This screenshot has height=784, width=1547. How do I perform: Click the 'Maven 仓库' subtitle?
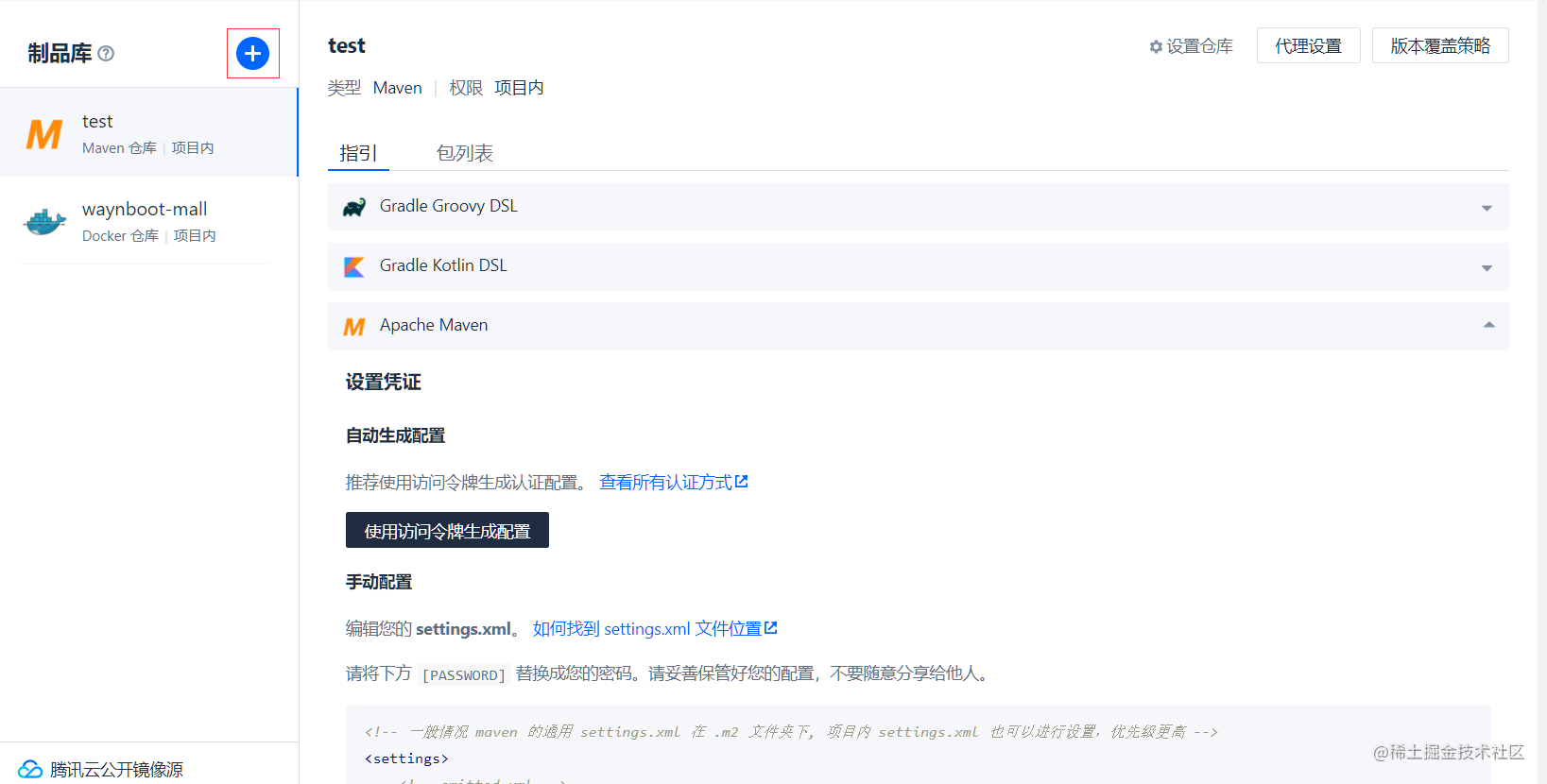pos(119,148)
